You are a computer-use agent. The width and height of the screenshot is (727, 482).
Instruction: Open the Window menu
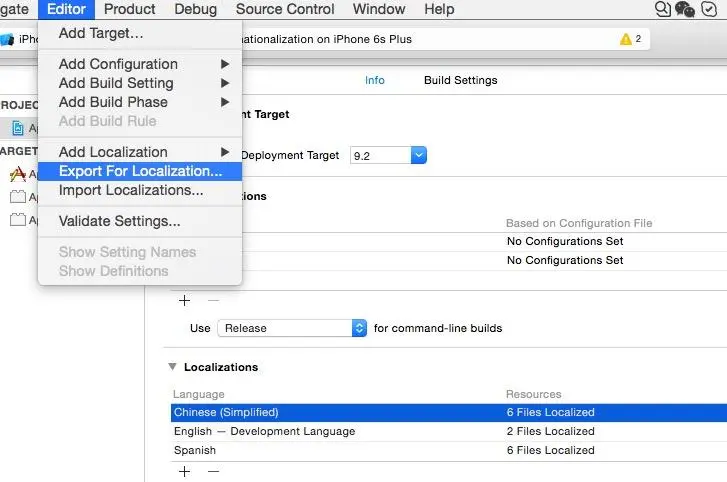[379, 9]
